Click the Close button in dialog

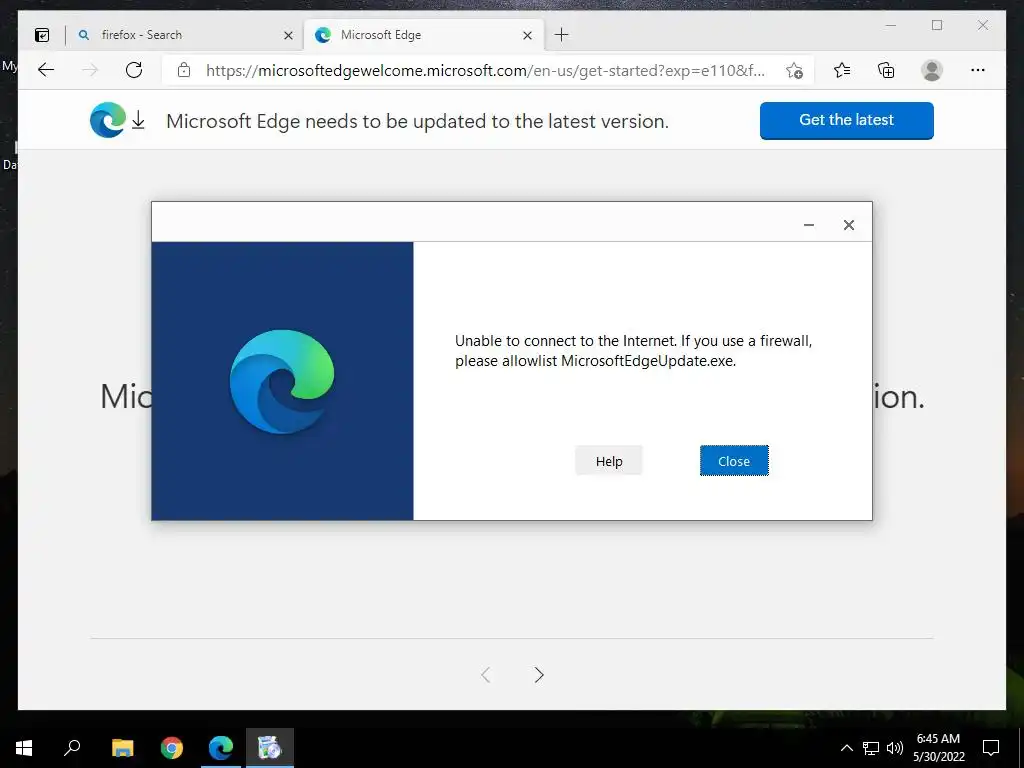734,461
